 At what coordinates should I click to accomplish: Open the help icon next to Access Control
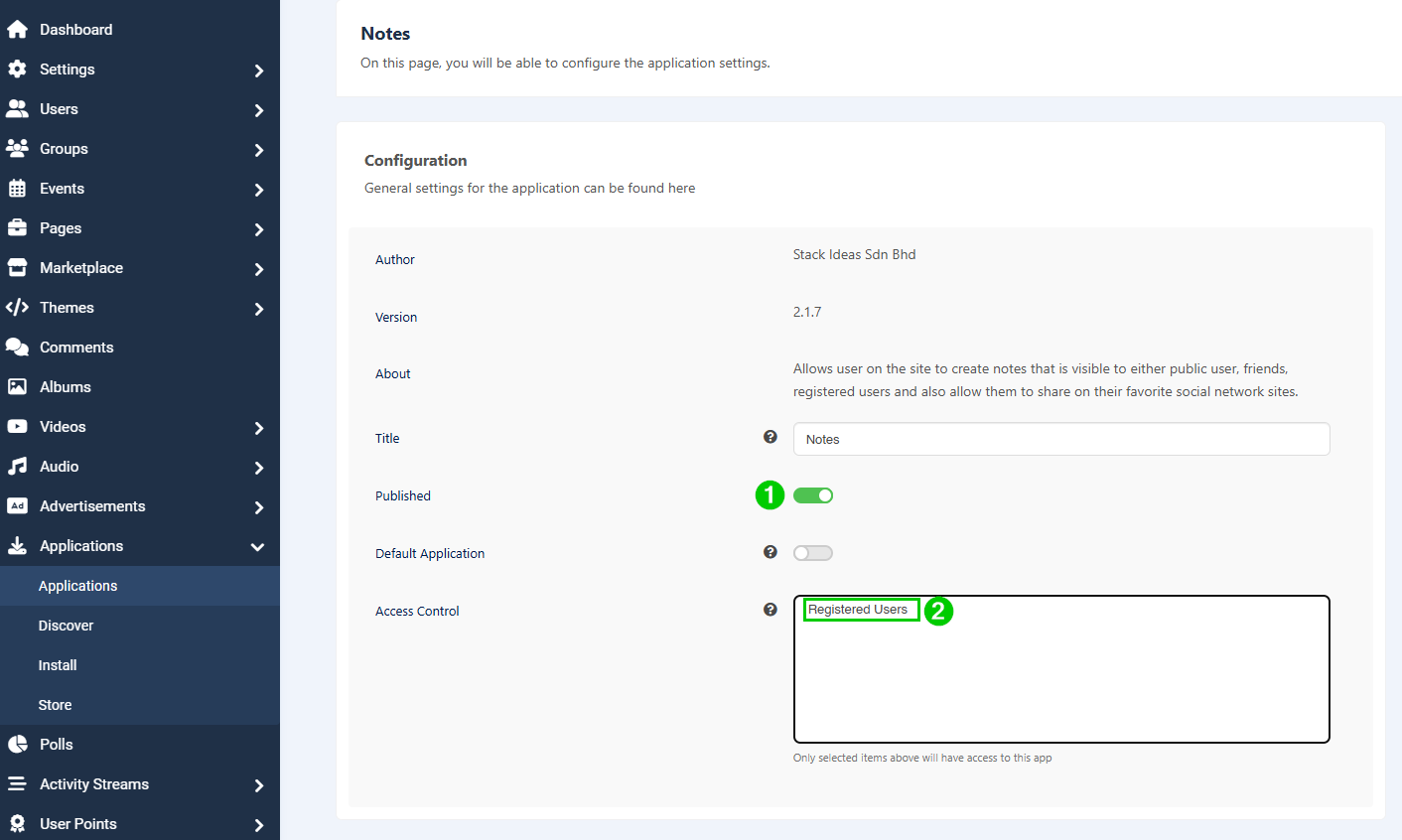coord(770,609)
